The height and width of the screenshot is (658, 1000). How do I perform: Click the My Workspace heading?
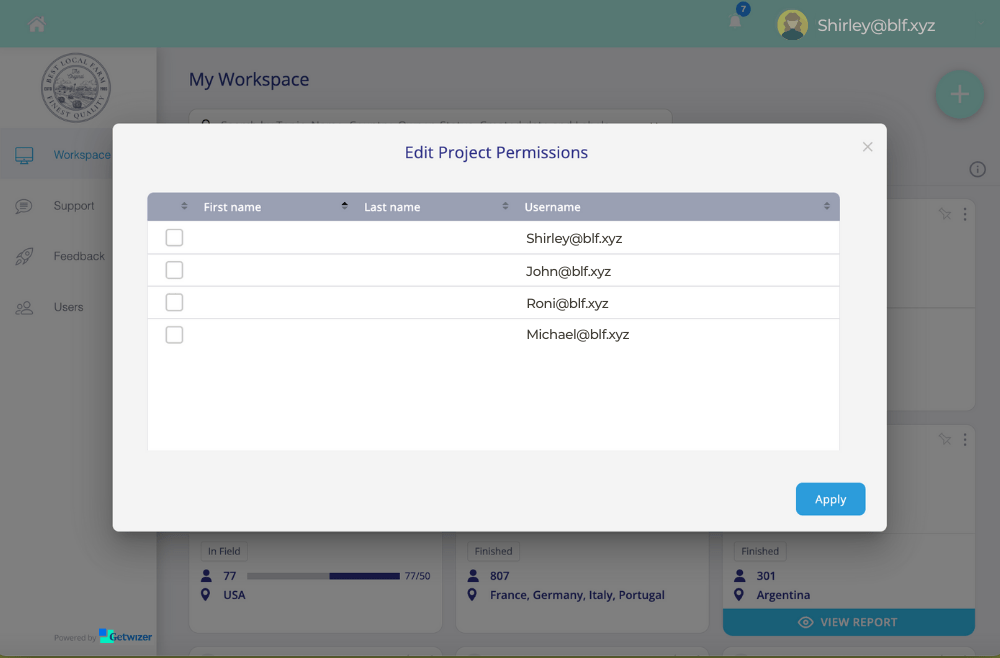click(x=249, y=80)
